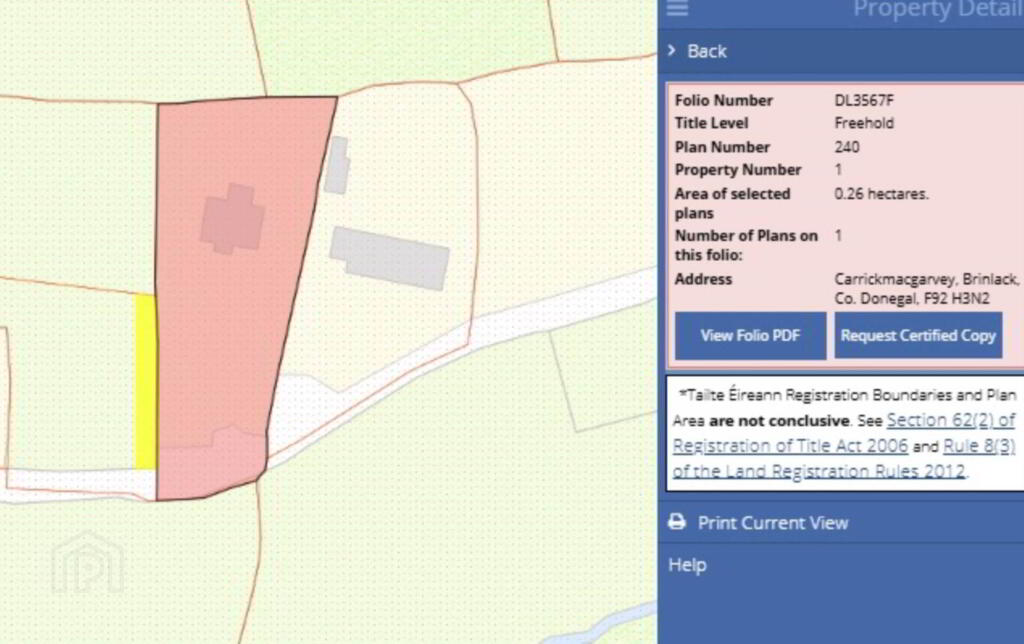
Task: Click the 0.26 hectares area value
Action: 881,194
